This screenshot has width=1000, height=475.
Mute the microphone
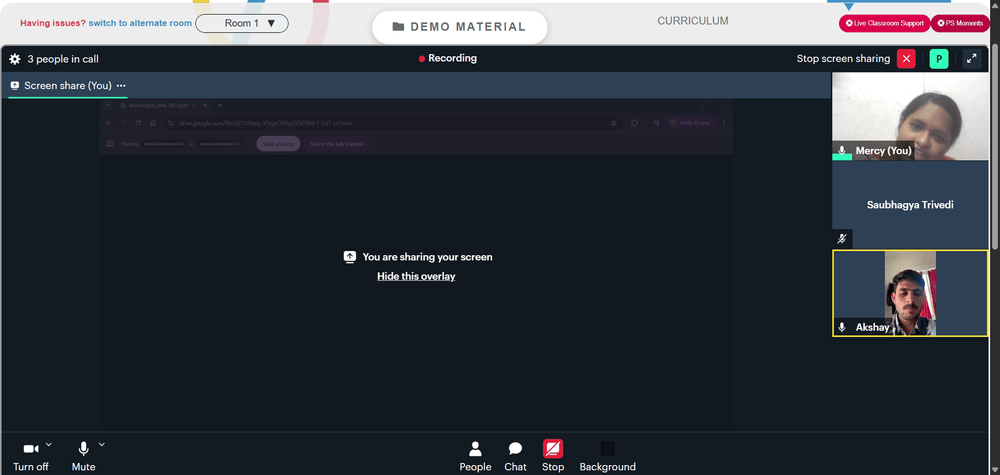coord(83,457)
